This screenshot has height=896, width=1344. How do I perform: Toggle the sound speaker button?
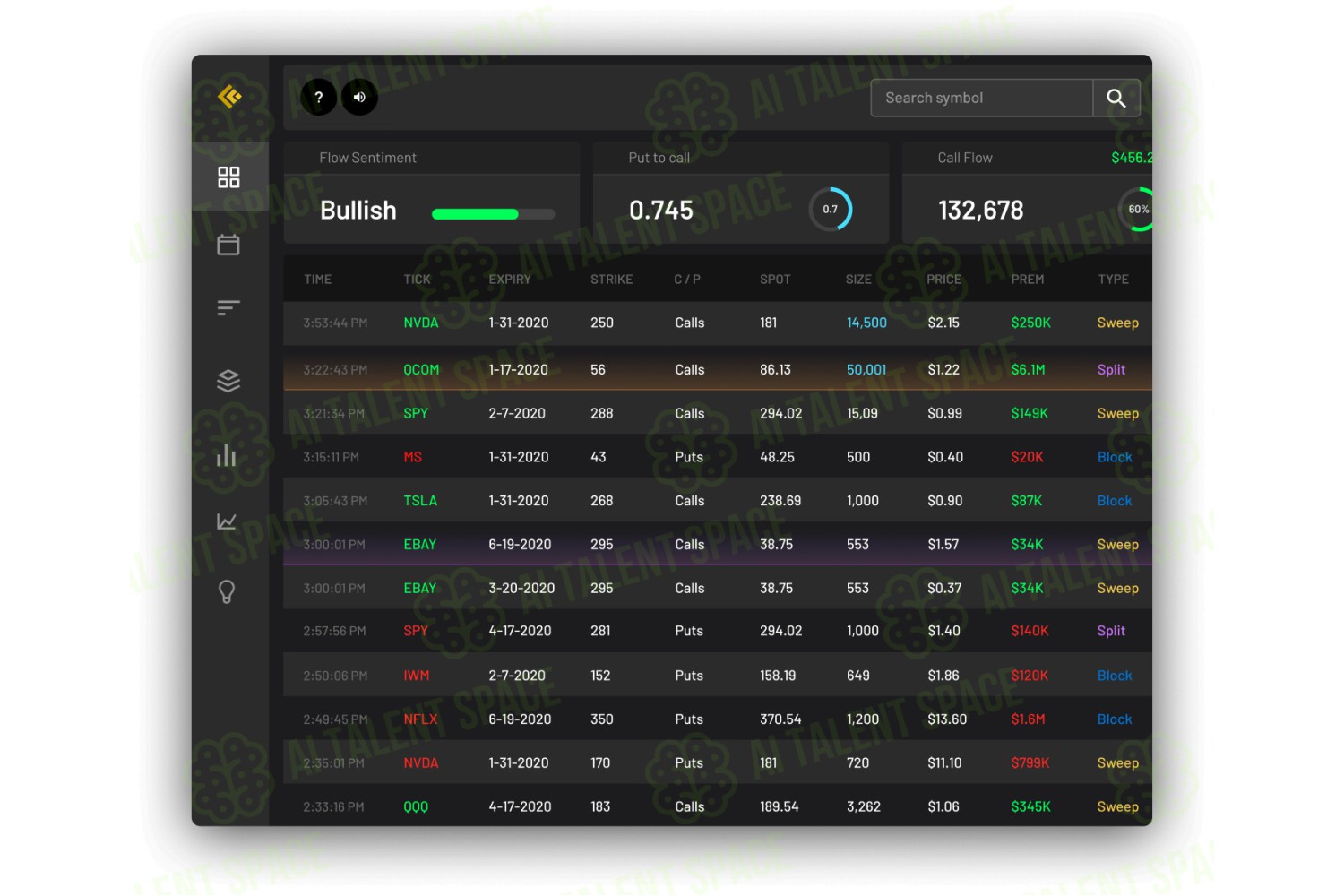(359, 97)
